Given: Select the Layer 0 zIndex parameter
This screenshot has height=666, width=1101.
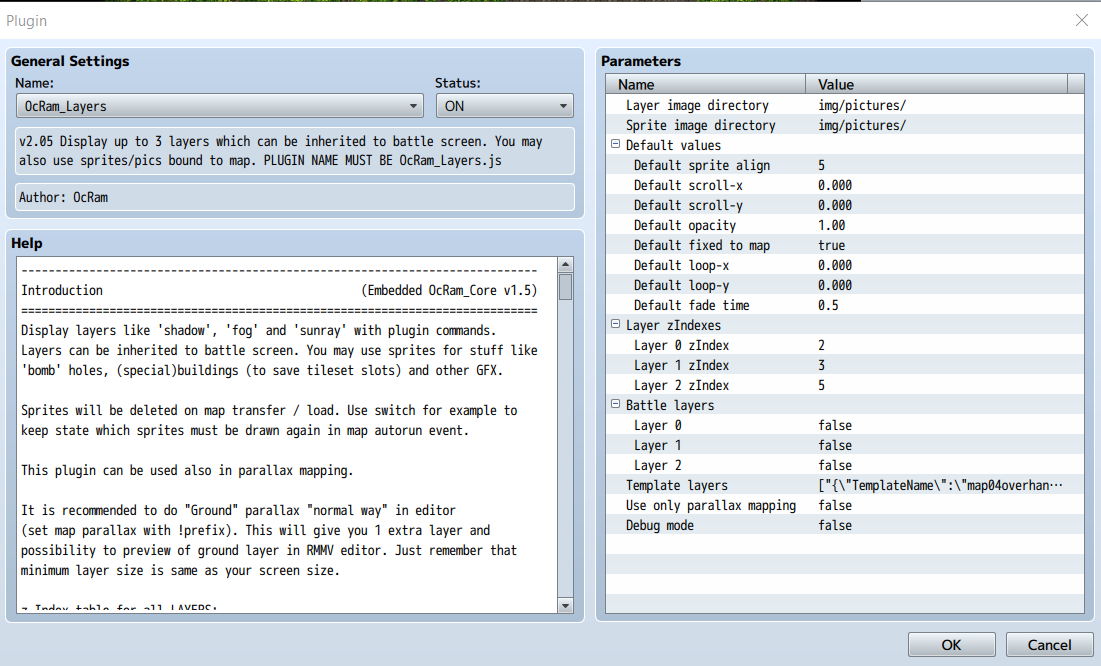Looking at the screenshot, I should pyautogui.click(x=845, y=345).
